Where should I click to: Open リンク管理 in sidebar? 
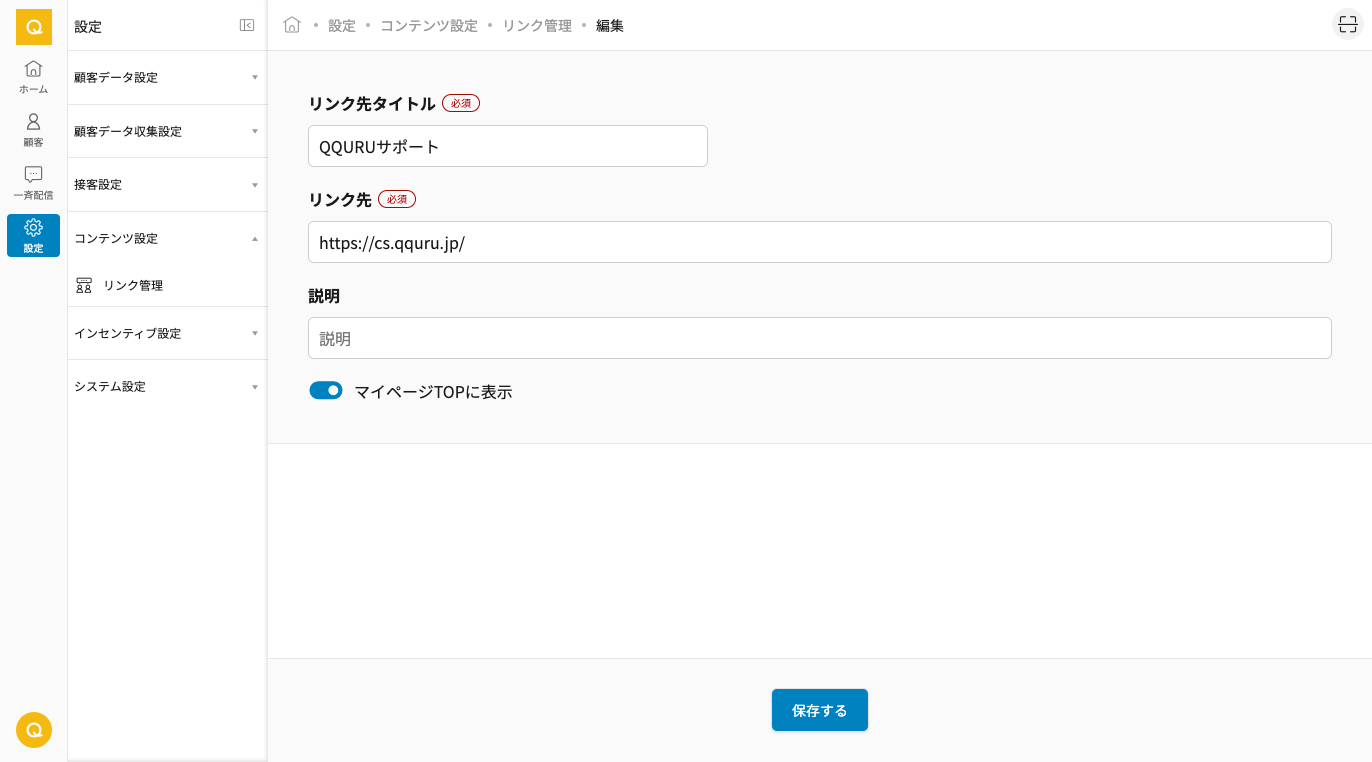(133, 286)
